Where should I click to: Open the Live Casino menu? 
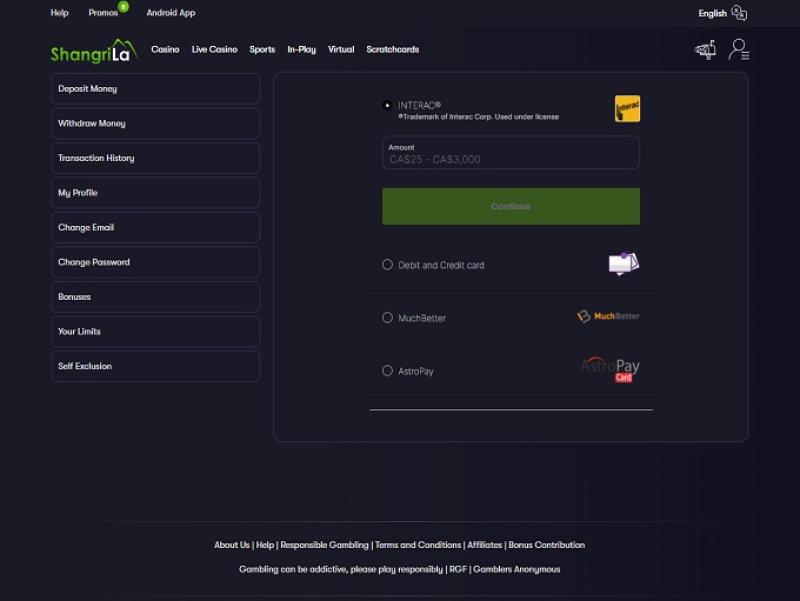[214, 49]
